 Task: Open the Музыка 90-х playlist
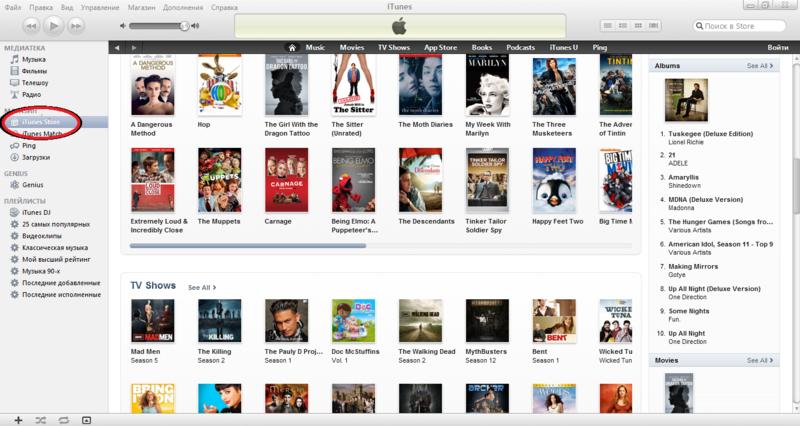41,271
